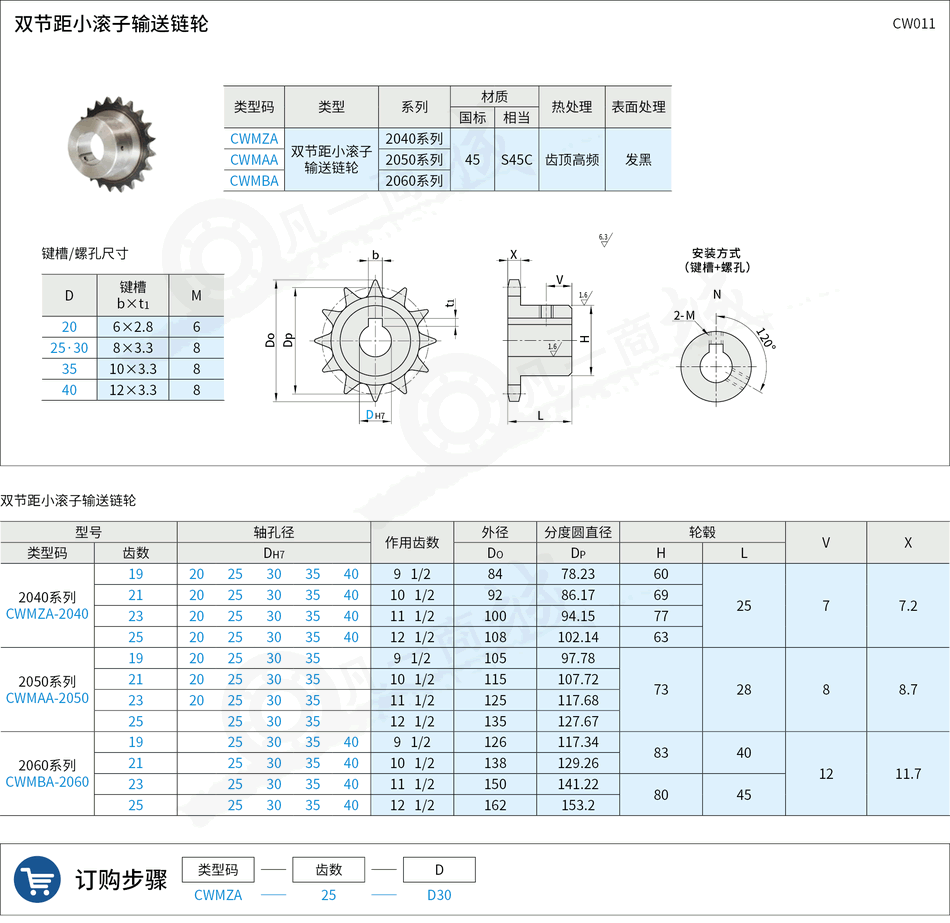The height and width of the screenshot is (923, 950).
Task: Open the CWMZA type code link
Action: tap(254, 139)
